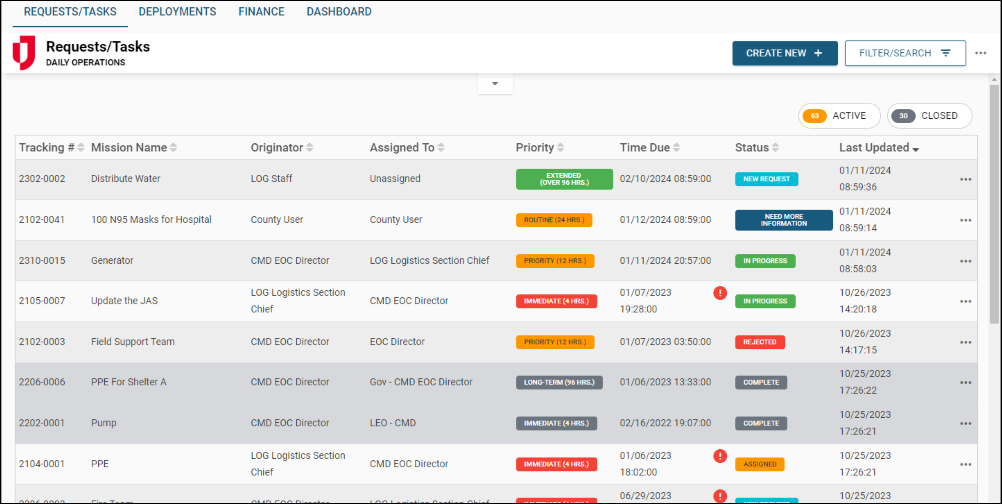Screen dimensions: 1002x504
Task: Toggle the Closed requests filter chip
Action: coord(930,116)
